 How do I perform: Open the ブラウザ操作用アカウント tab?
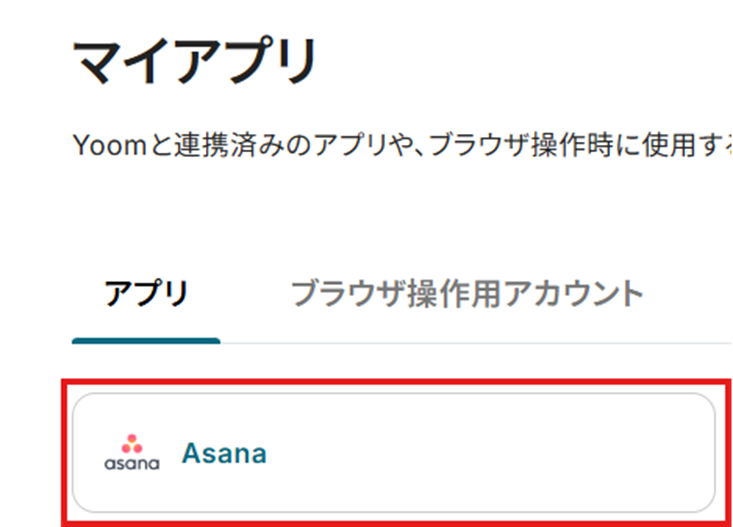(x=466, y=294)
